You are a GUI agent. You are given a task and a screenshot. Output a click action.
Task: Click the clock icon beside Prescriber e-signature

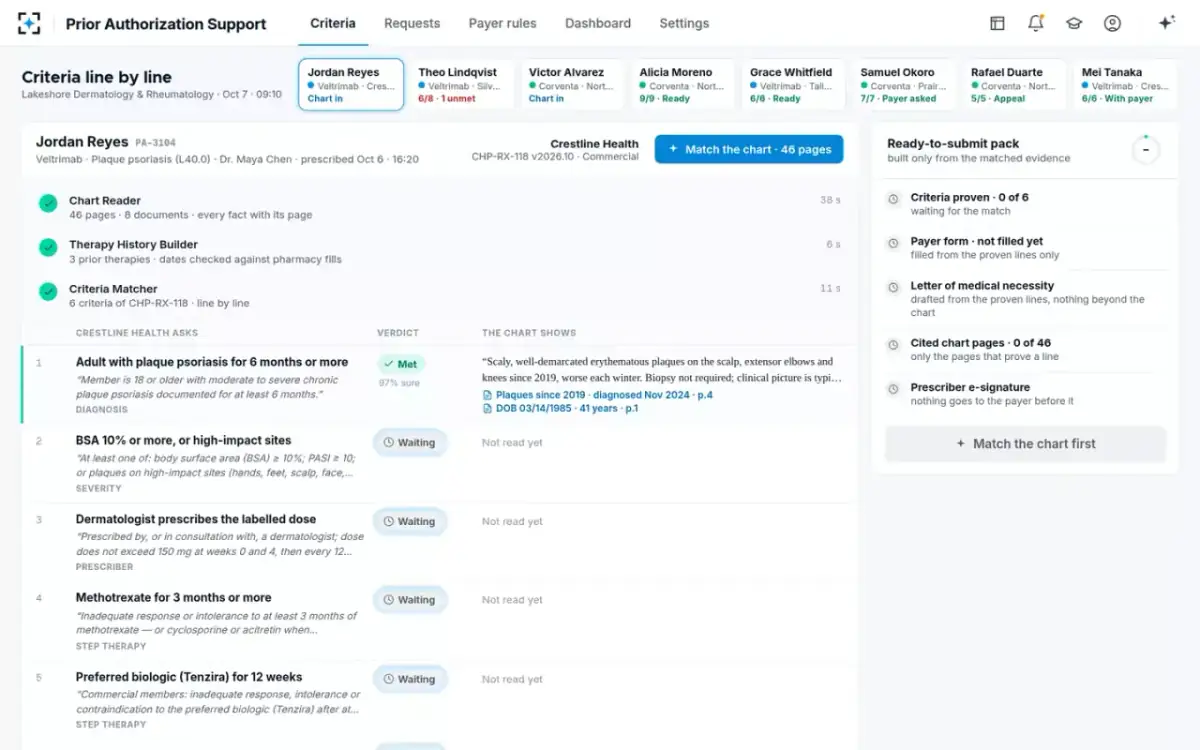pos(894,389)
